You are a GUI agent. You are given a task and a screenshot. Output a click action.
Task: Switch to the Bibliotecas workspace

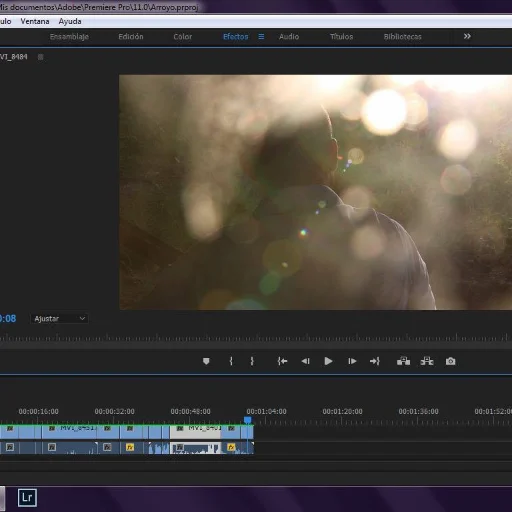point(403,37)
